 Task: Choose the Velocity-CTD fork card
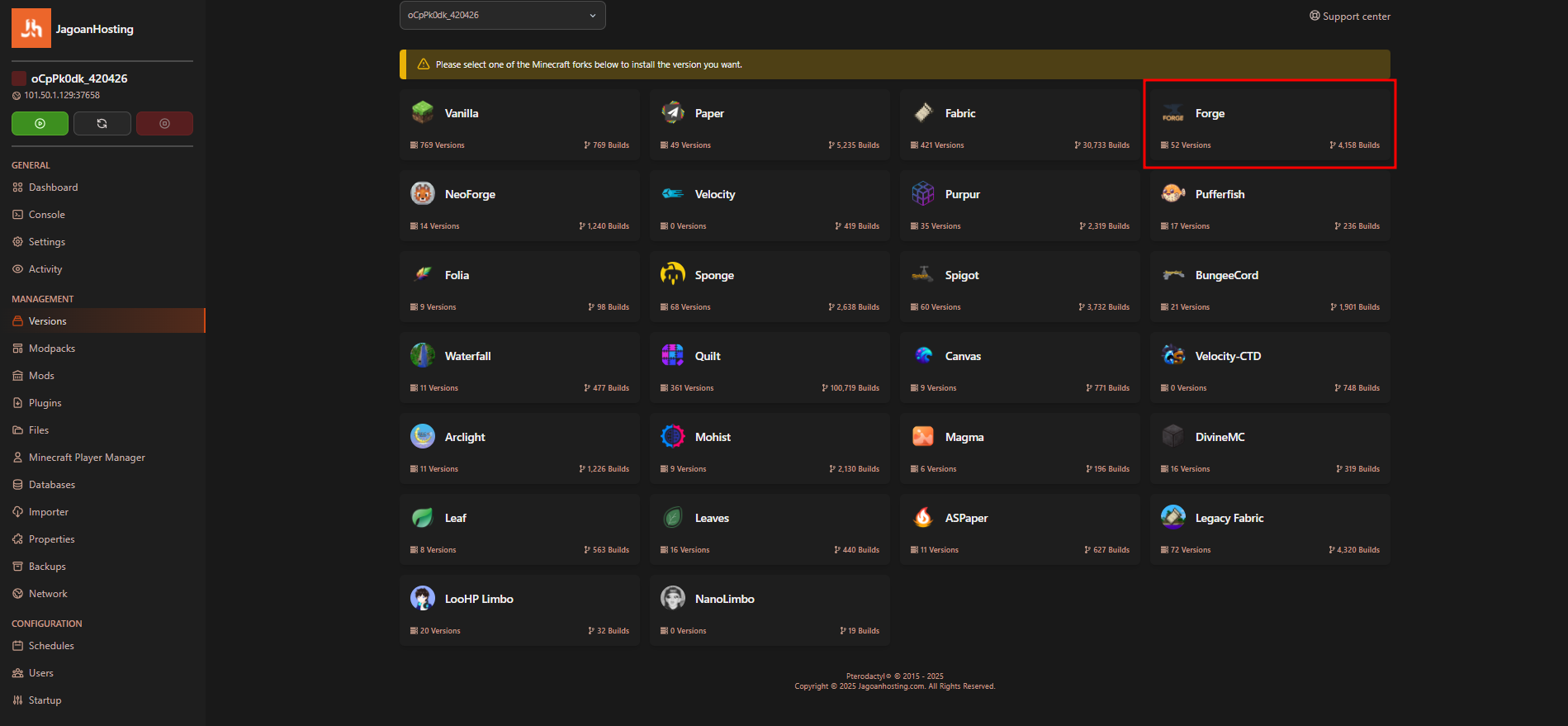[x=1270, y=368]
